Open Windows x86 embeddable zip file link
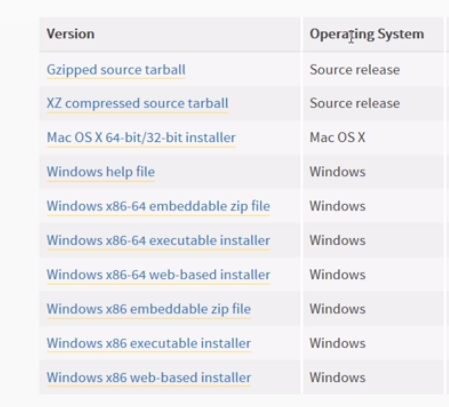Screen dimensions: 449x407 pos(149,309)
